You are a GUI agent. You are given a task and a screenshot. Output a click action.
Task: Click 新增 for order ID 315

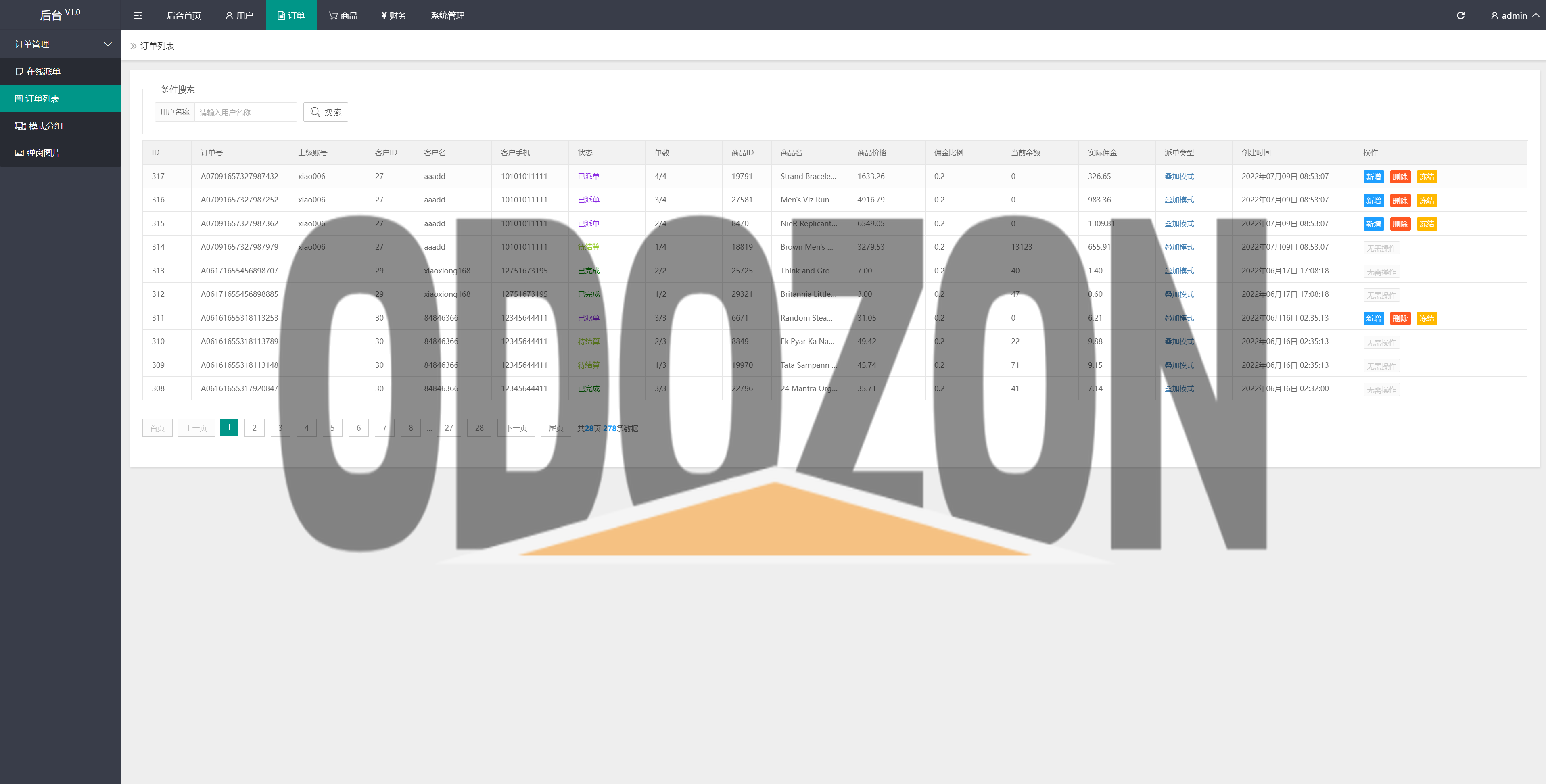(1374, 224)
